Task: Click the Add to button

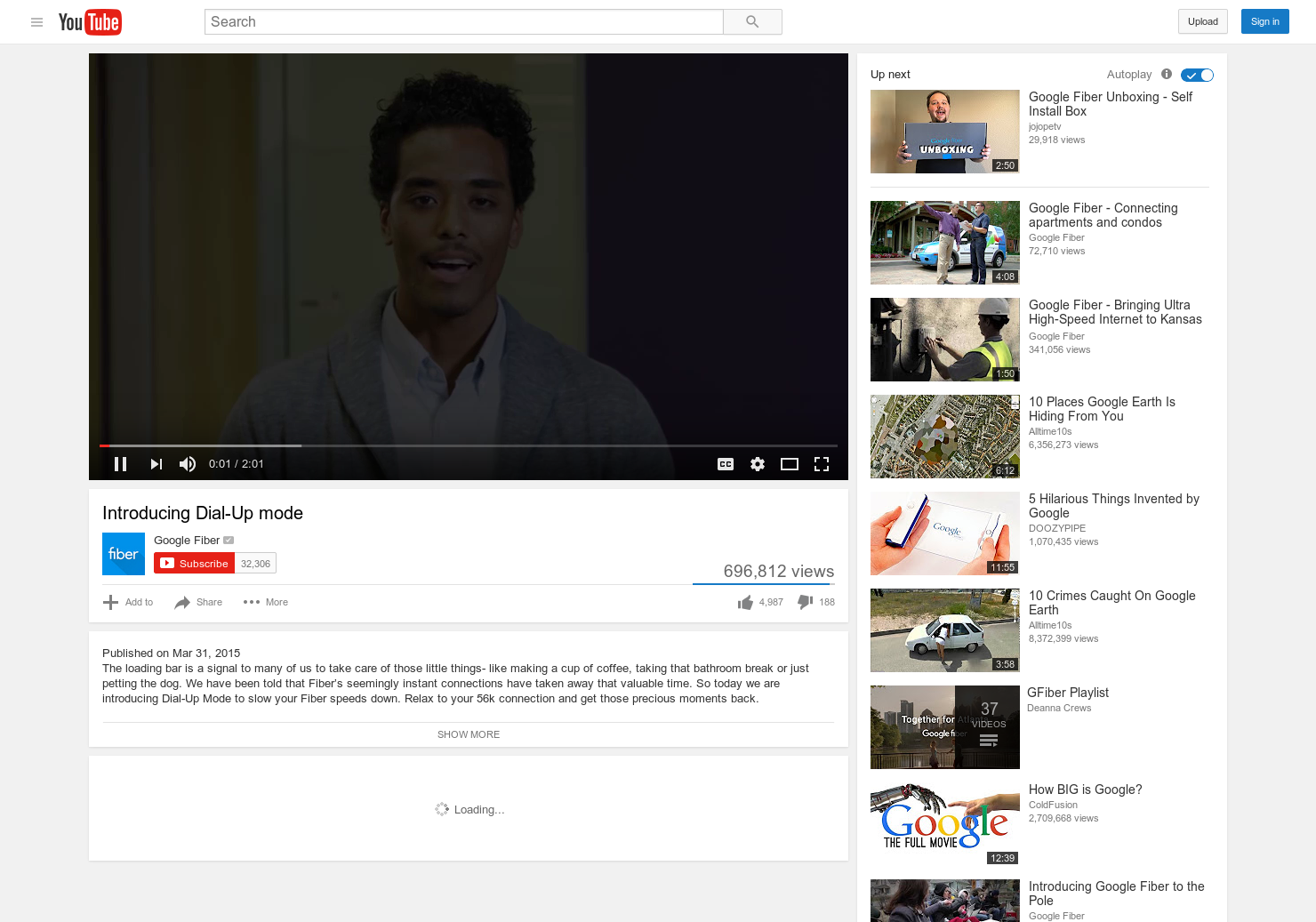Action: (128, 603)
